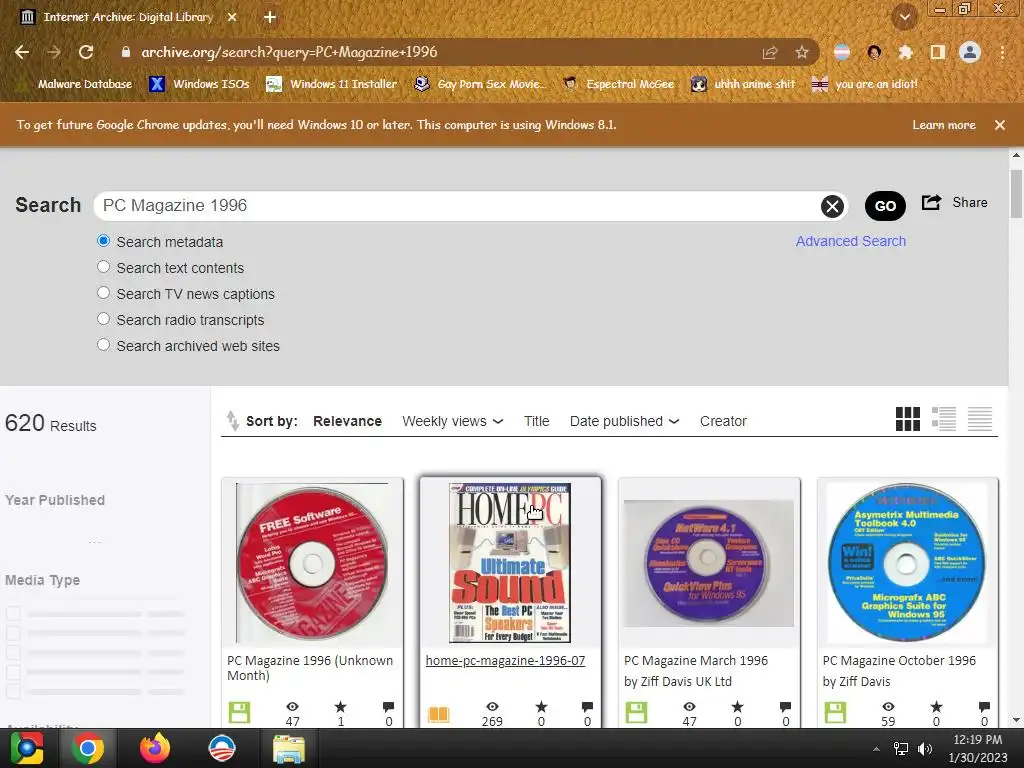Click the reviews icon on PC Magazine 1996 (Unknown Month)
Image resolution: width=1024 pixels, height=768 pixels.
(389, 707)
